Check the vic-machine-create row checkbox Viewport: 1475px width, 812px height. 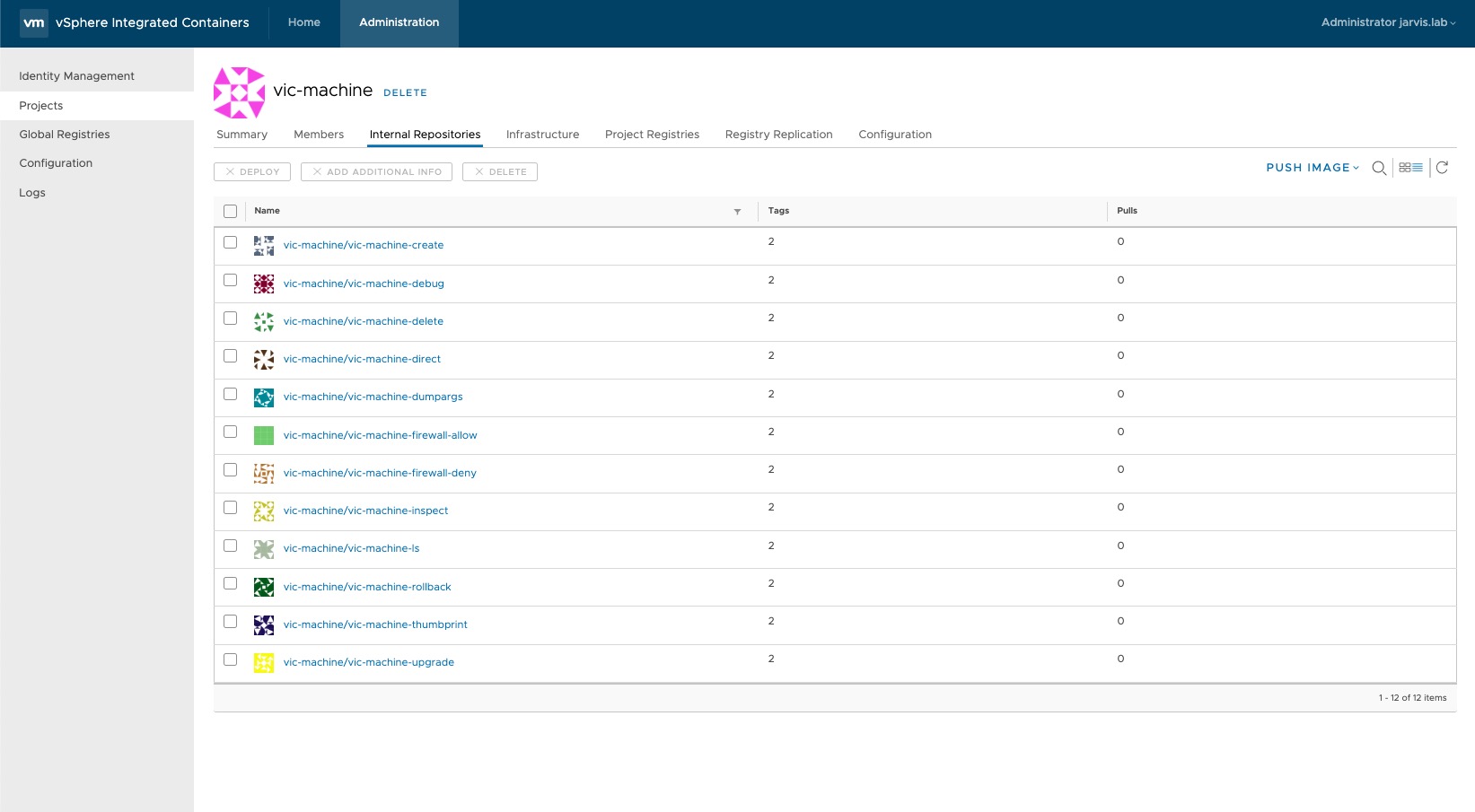pos(230,242)
